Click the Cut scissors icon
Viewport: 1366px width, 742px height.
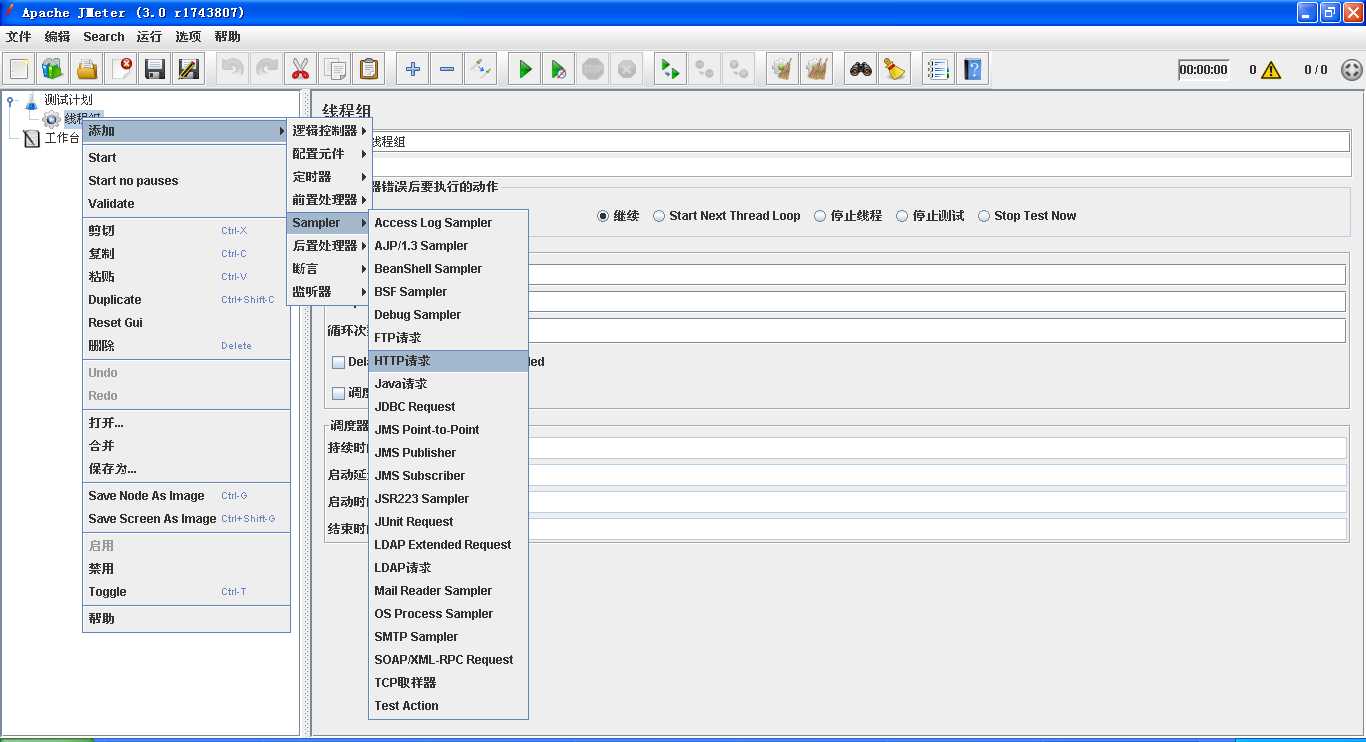click(x=299, y=69)
